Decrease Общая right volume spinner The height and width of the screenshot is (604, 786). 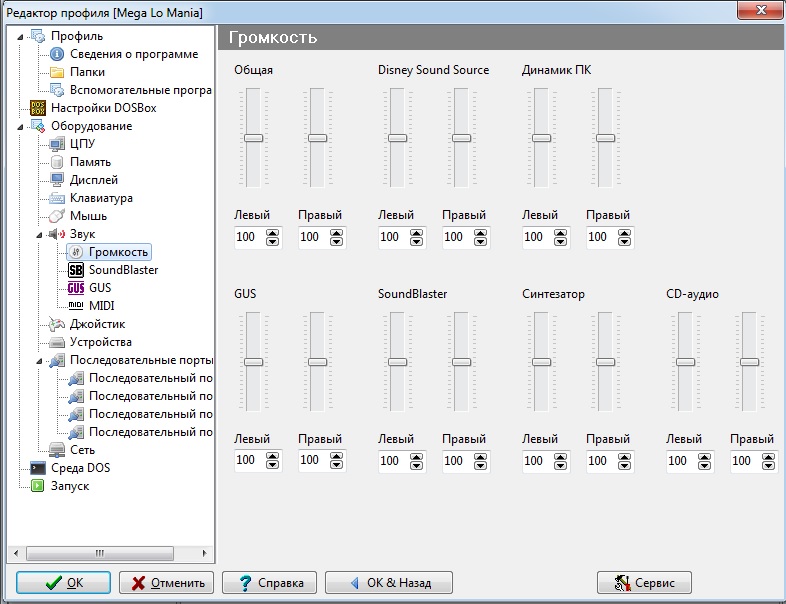pos(336,242)
